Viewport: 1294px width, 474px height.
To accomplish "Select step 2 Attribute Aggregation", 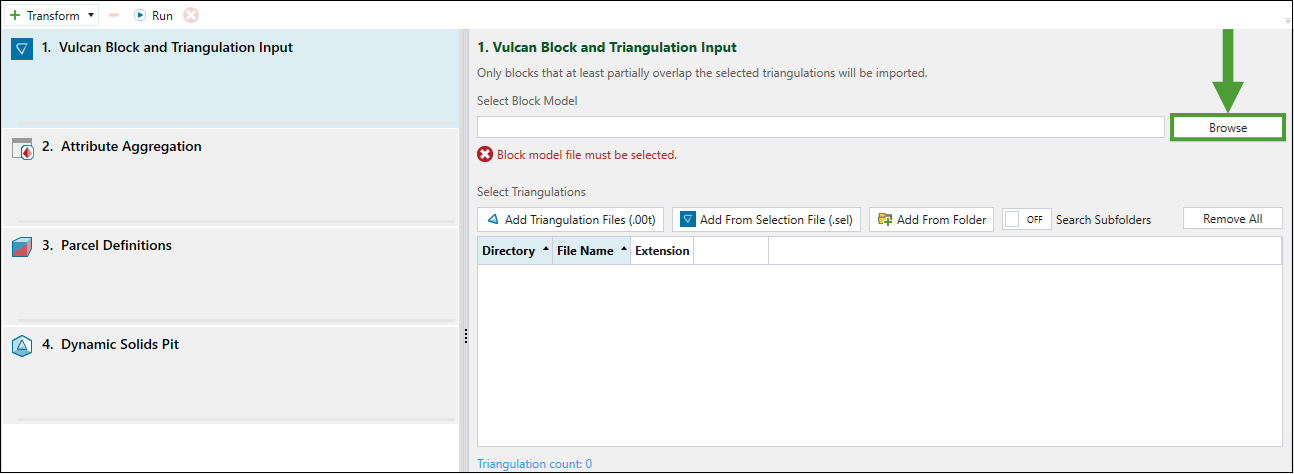I will (x=230, y=177).
